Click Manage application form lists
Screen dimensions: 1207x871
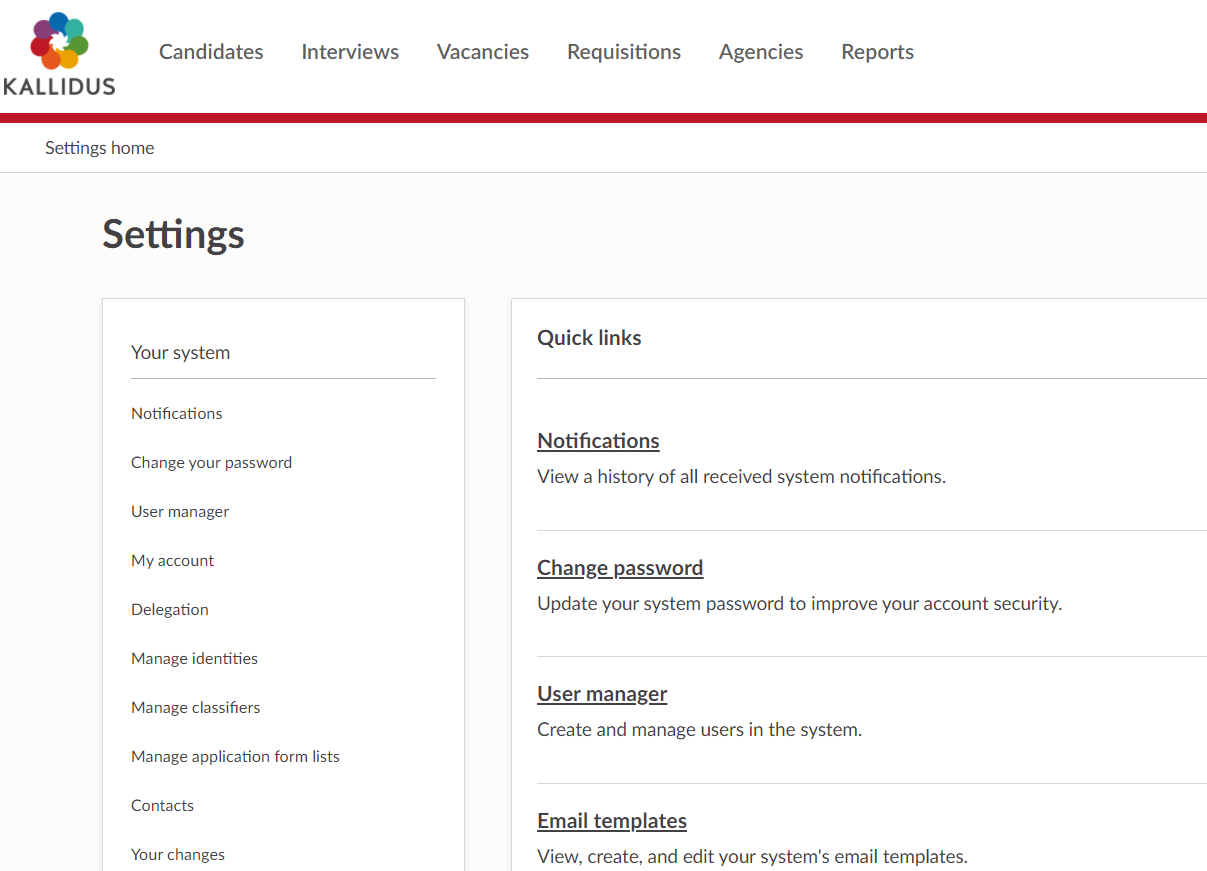235,757
